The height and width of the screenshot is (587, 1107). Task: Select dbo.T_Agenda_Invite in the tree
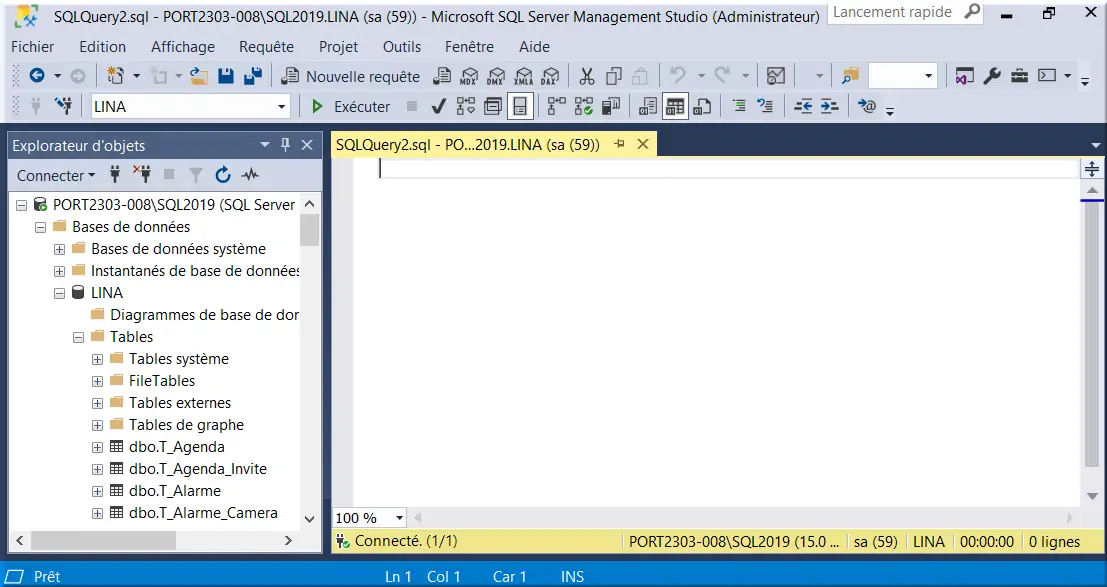[x=198, y=469]
